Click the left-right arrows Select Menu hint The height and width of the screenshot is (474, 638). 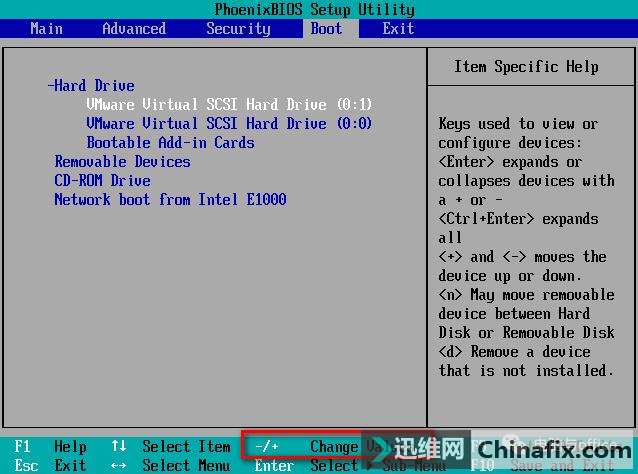pos(171,465)
